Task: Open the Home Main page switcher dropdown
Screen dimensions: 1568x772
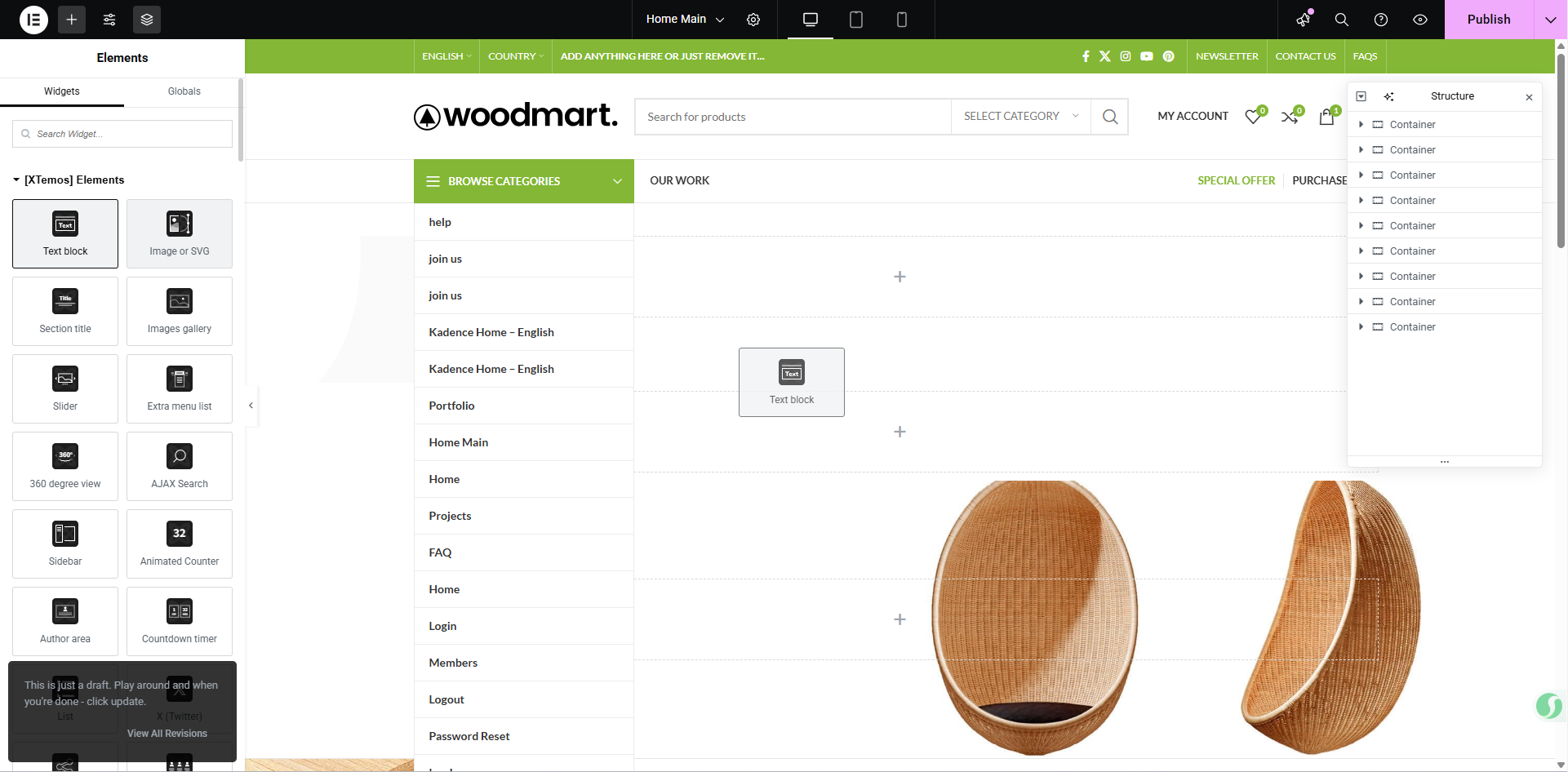Action: tap(684, 19)
